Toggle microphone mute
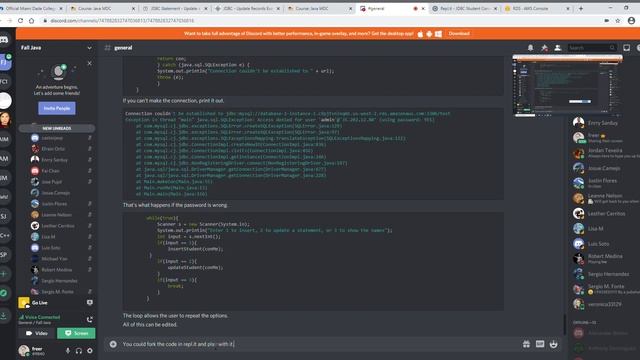The width and height of the screenshot is (640, 360). click(68, 350)
